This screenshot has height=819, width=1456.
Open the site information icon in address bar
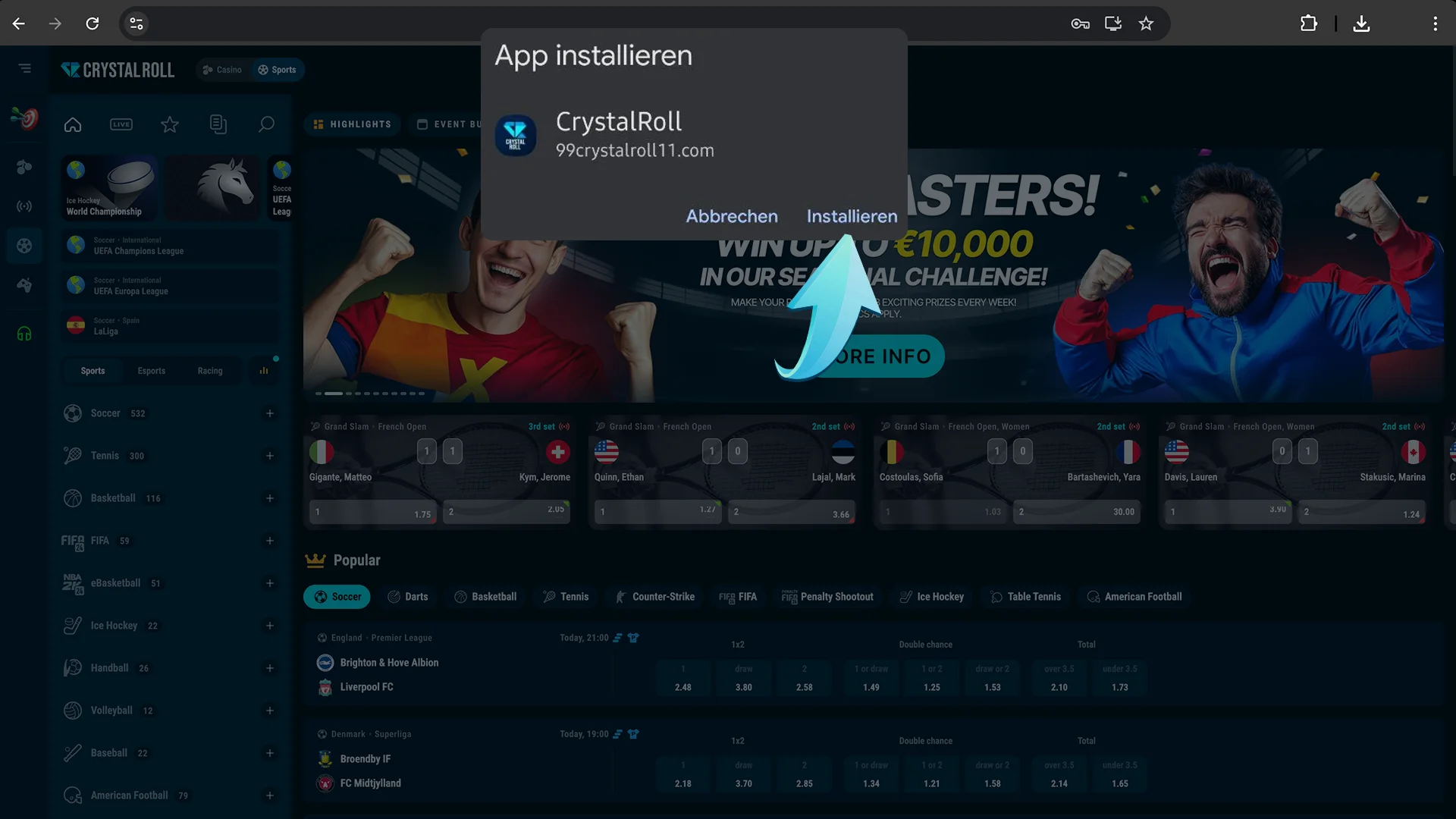[x=136, y=24]
